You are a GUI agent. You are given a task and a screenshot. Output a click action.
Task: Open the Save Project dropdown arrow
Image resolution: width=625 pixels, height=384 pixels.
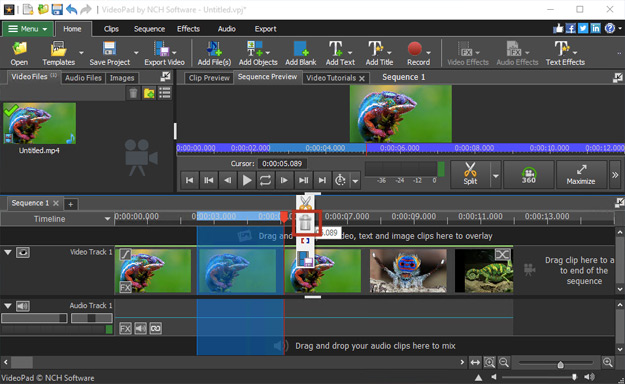136,53
